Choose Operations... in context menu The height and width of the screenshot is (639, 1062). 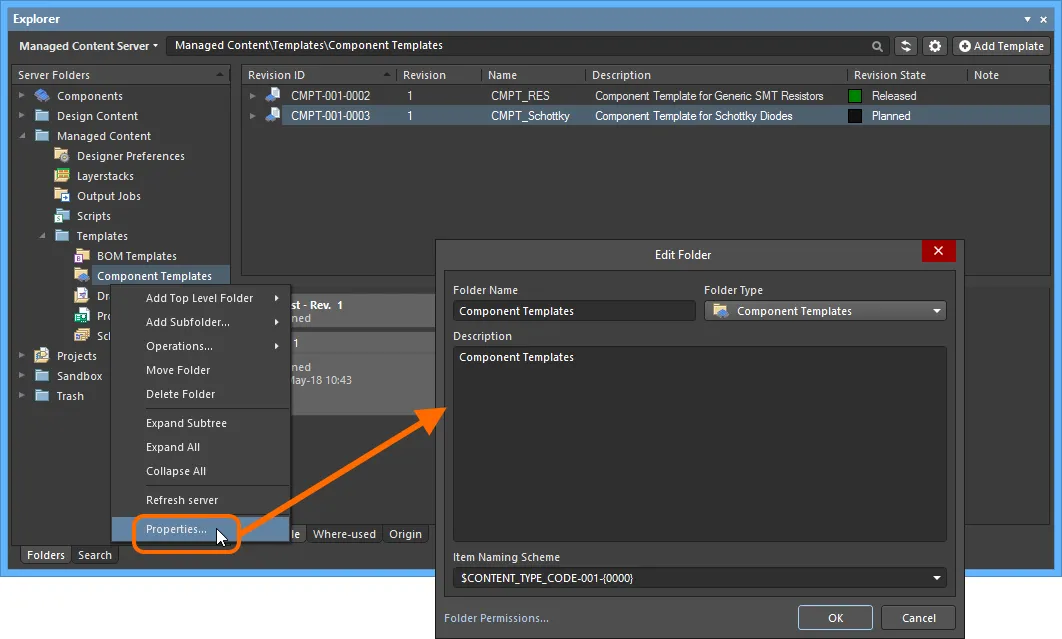click(x=200, y=346)
